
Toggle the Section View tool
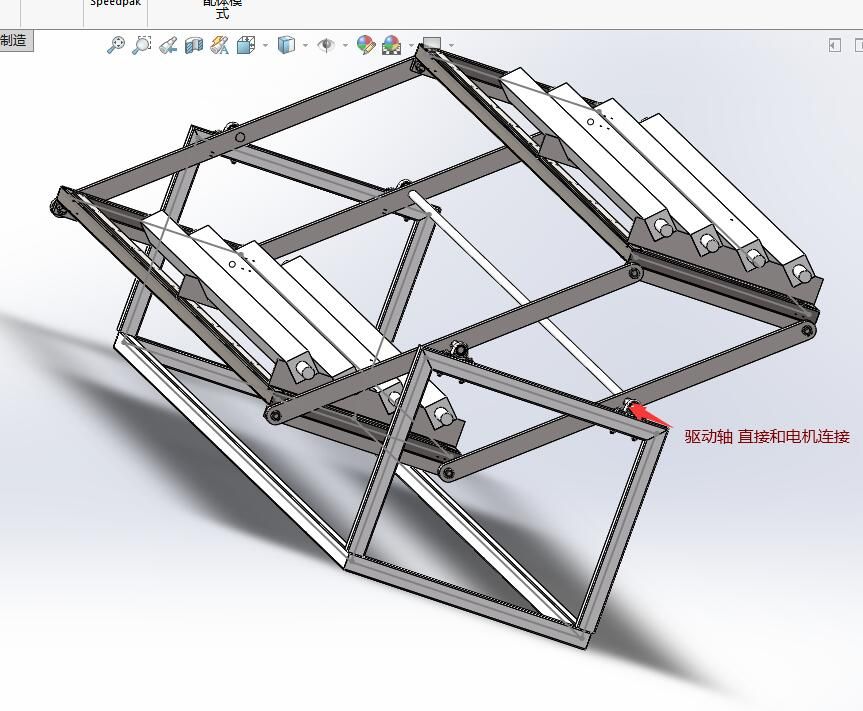[x=194, y=44]
